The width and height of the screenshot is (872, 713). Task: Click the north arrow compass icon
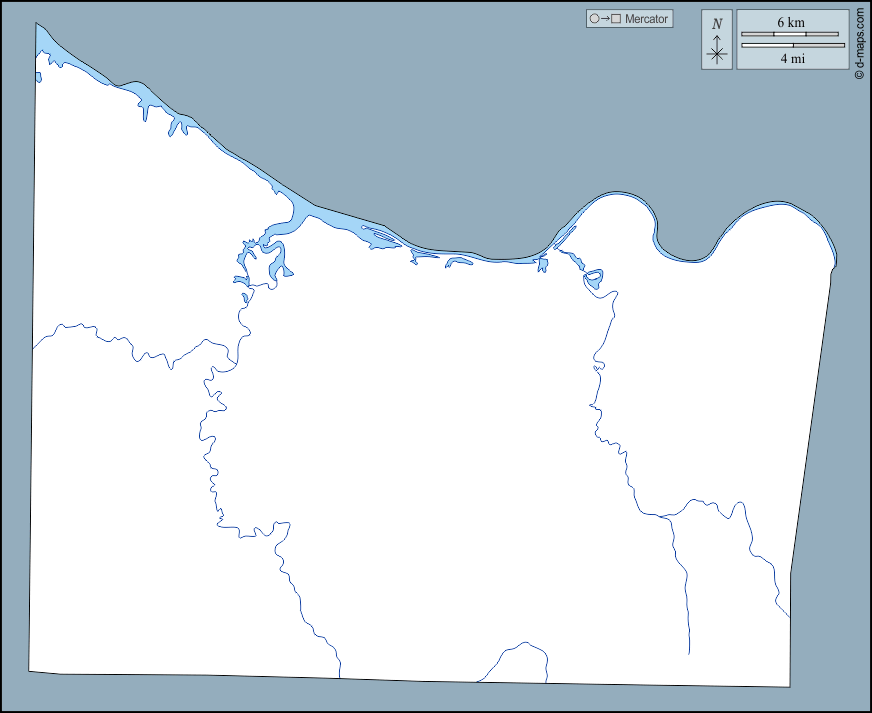tap(717, 39)
